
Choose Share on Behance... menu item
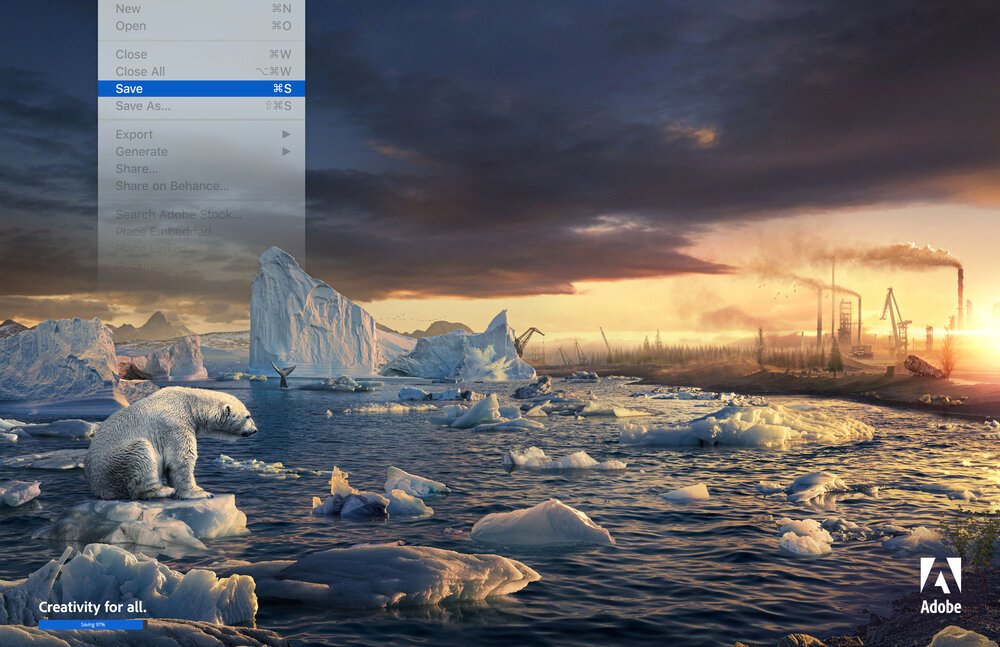tap(172, 185)
